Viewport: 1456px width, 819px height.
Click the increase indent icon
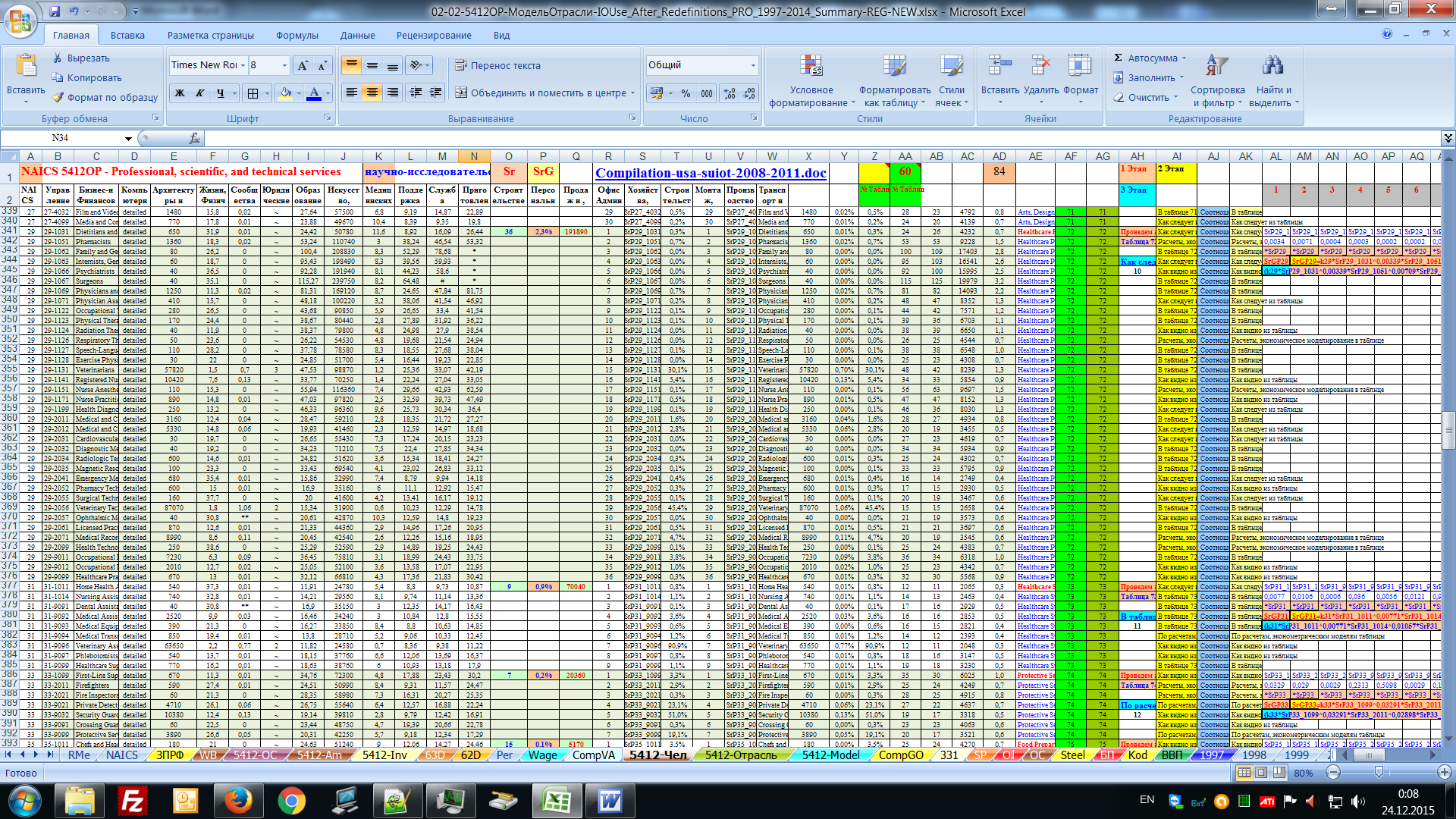coord(436,93)
